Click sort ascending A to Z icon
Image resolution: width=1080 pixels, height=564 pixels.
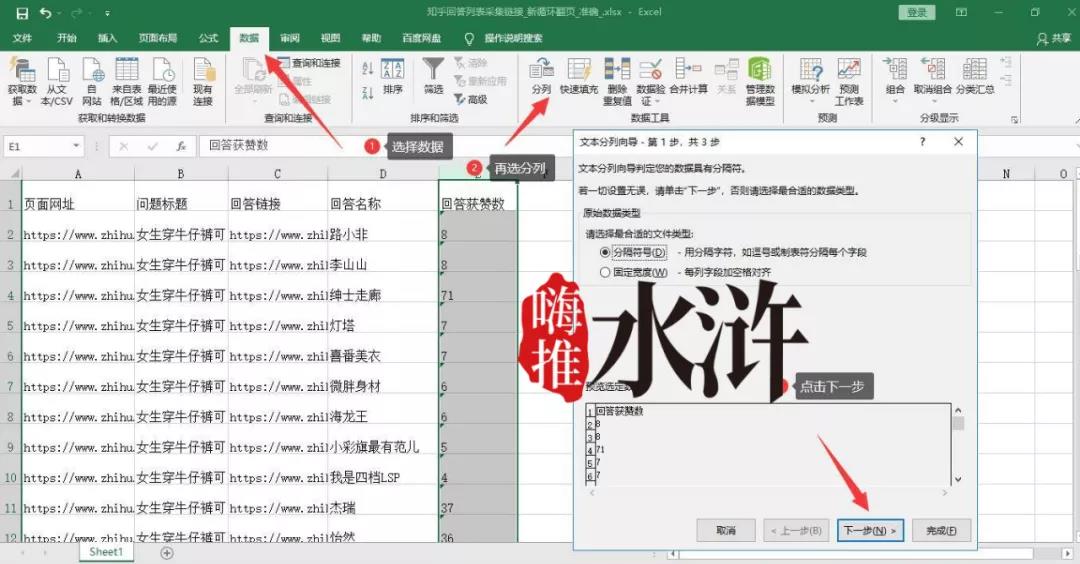[368, 68]
